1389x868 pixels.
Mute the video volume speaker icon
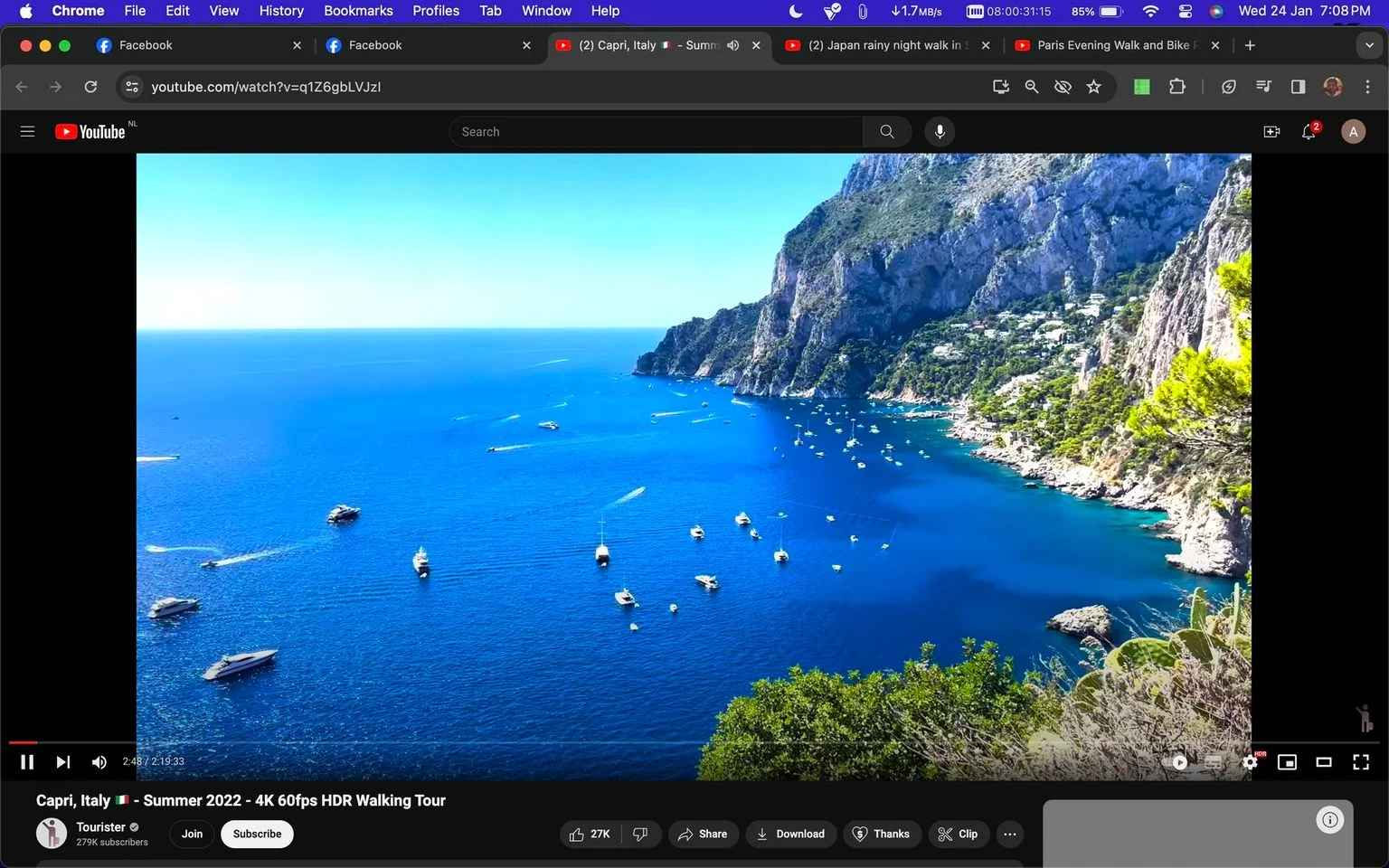99,762
